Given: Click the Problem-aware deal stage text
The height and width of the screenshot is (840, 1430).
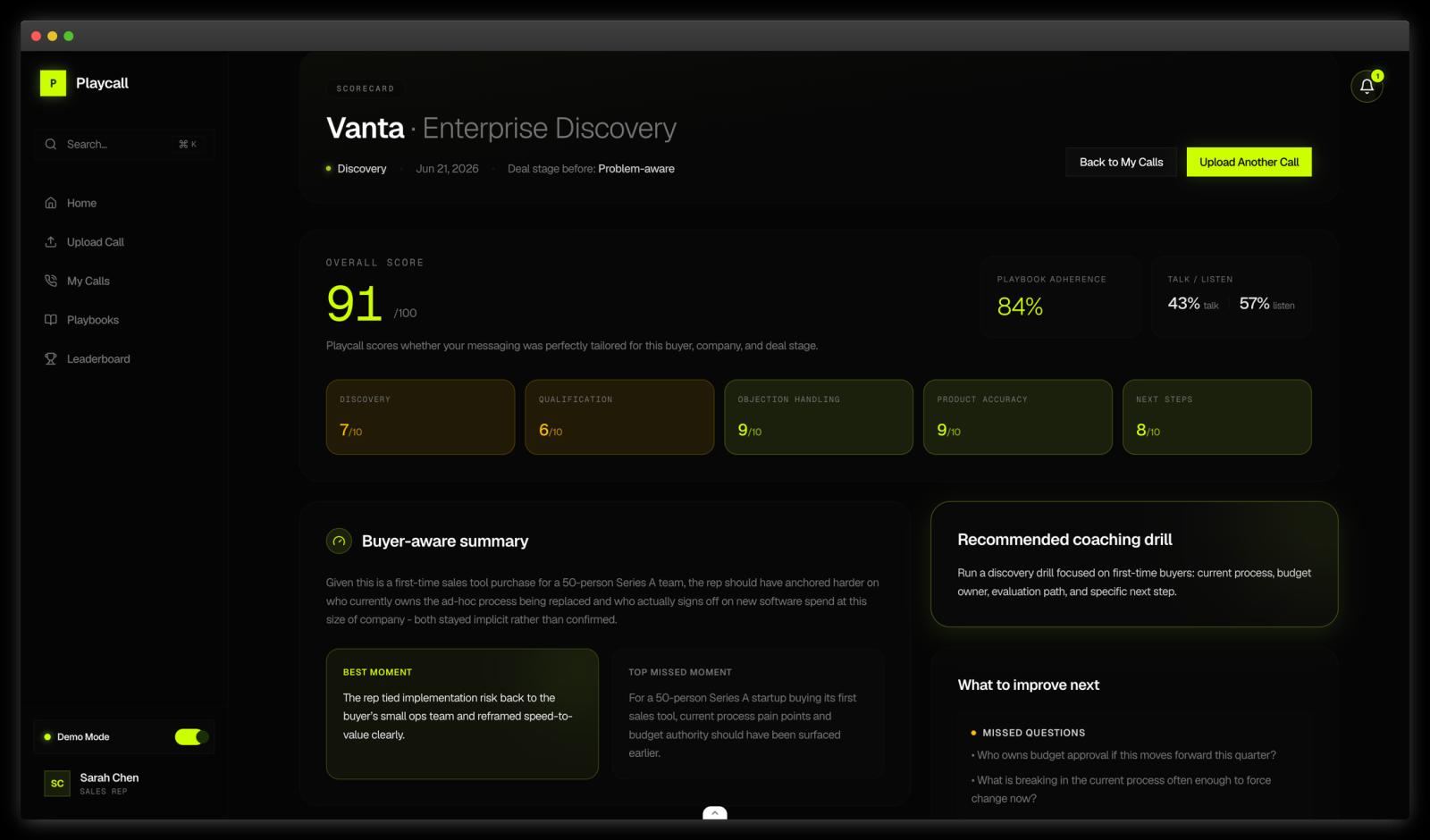Looking at the screenshot, I should 636,169.
